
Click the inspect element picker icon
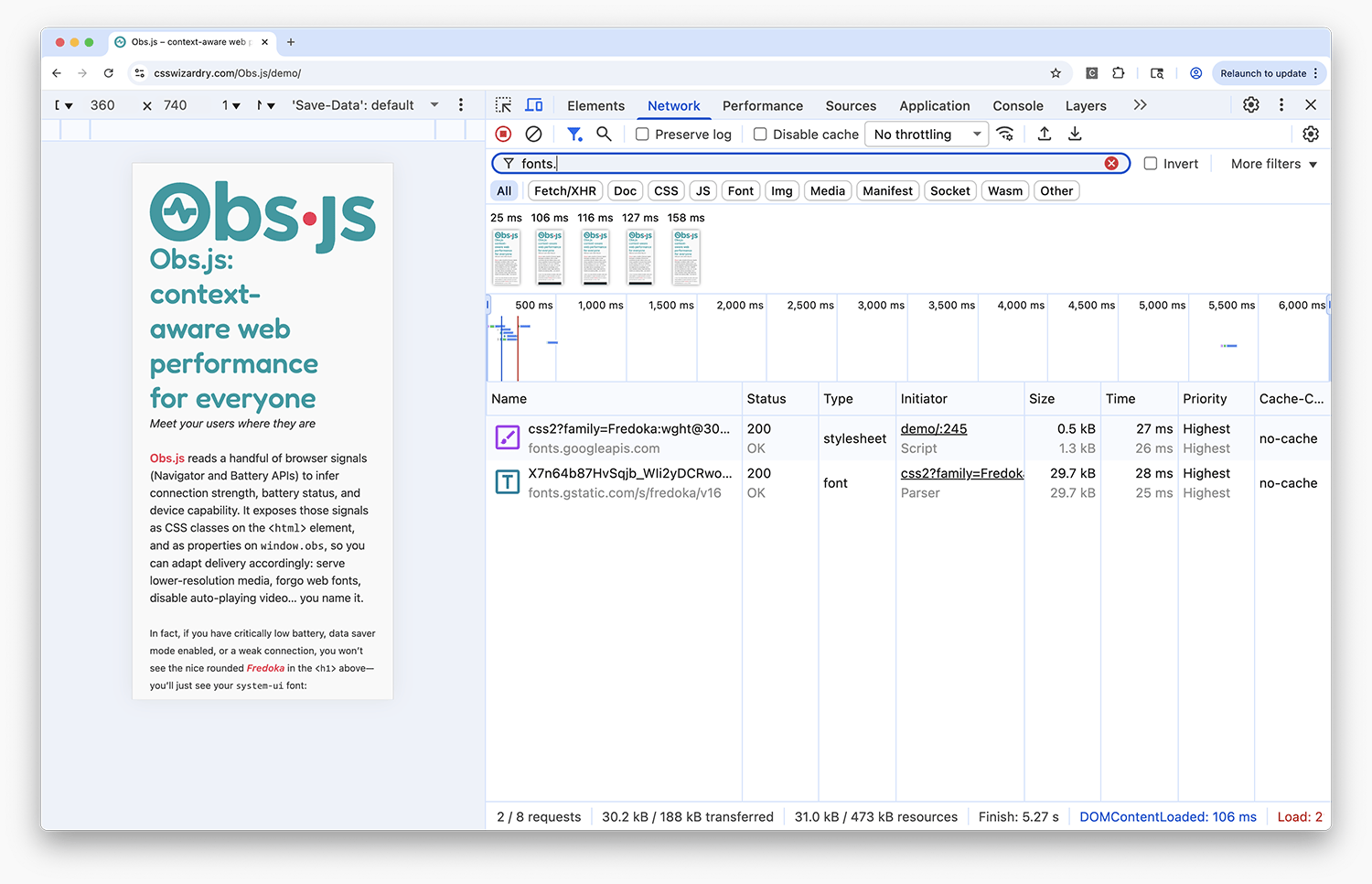pyautogui.click(x=503, y=105)
